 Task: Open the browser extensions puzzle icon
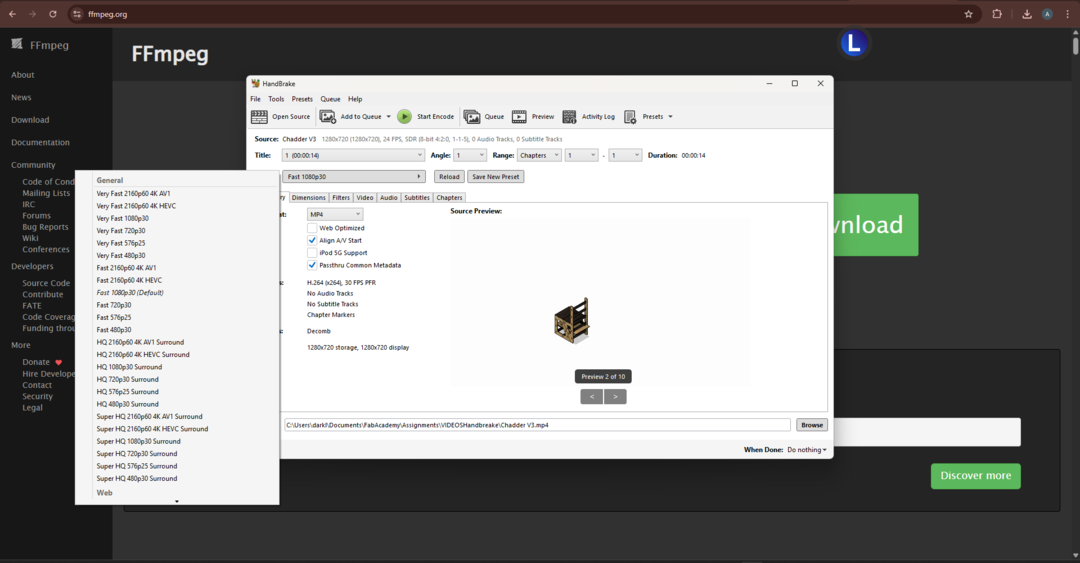[x=997, y=14]
